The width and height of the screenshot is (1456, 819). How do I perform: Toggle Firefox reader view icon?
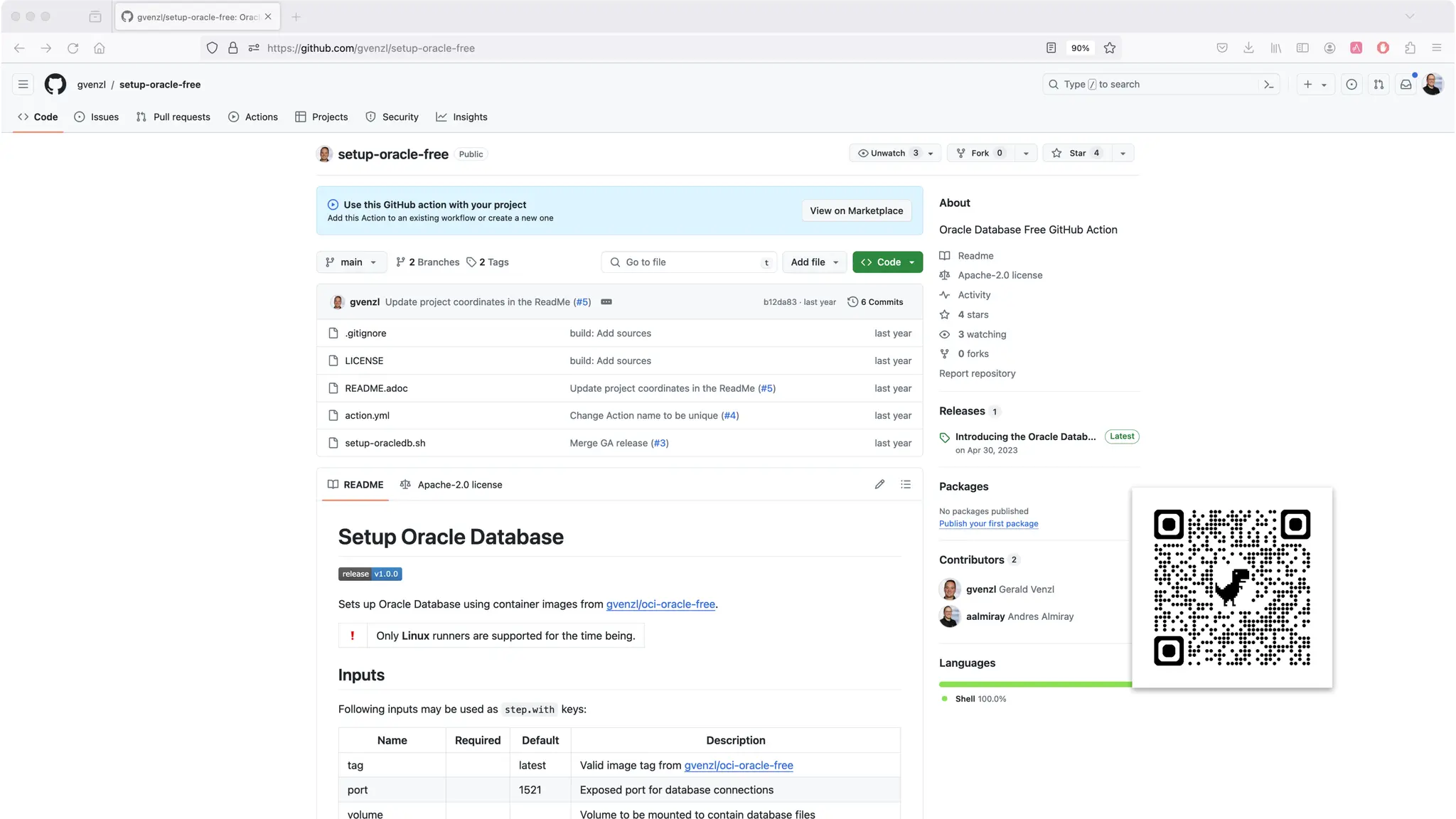click(1051, 48)
